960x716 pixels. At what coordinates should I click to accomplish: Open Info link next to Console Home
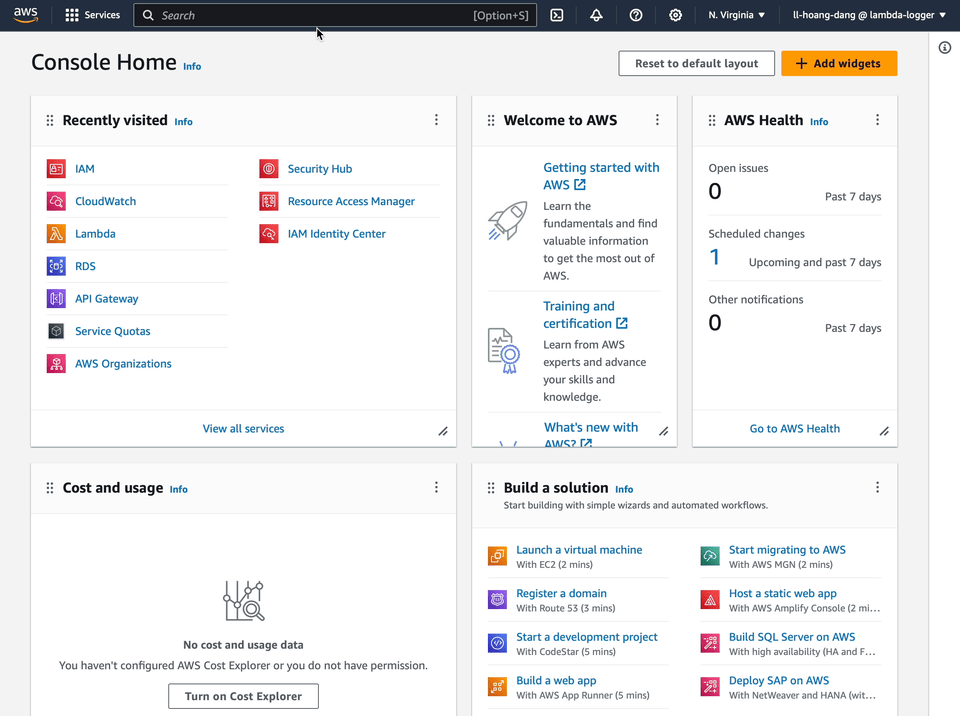pos(192,66)
